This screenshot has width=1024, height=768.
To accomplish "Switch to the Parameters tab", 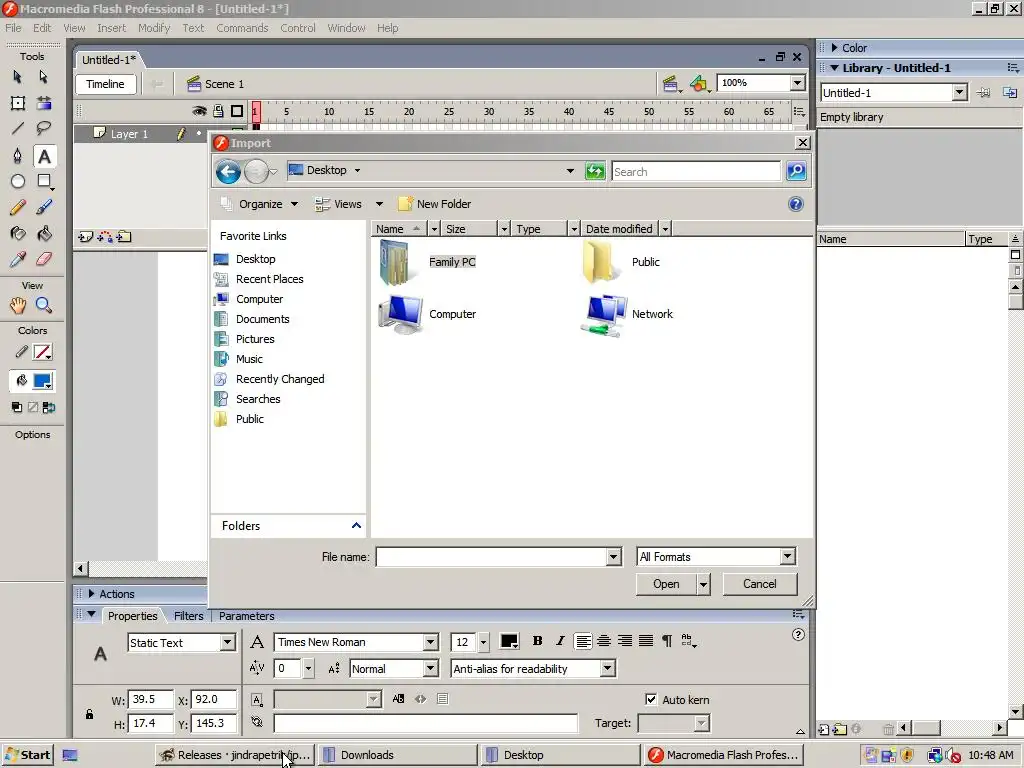I will (246, 616).
